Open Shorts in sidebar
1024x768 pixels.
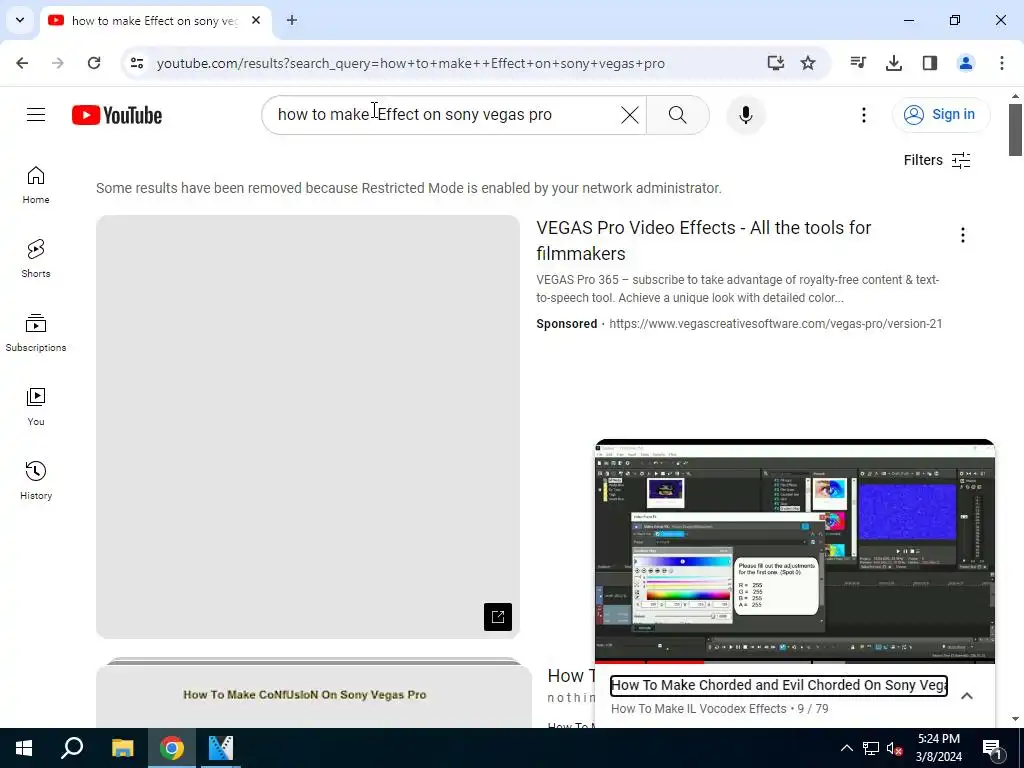pos(36,259)
